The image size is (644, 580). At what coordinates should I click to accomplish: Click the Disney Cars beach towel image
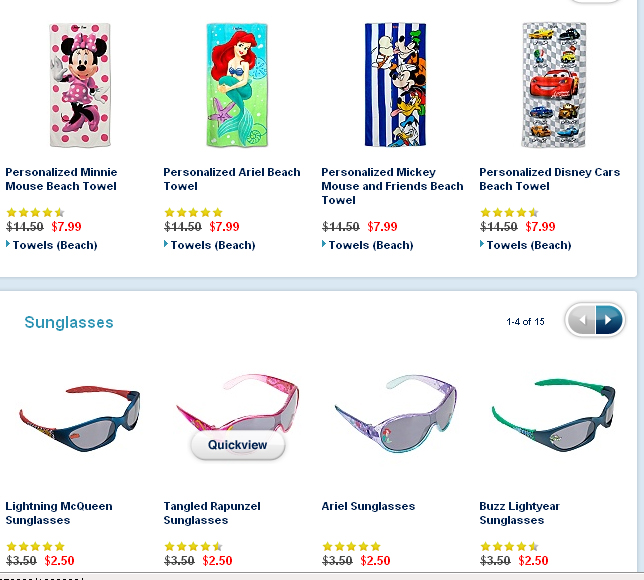(x=554, y=85)
